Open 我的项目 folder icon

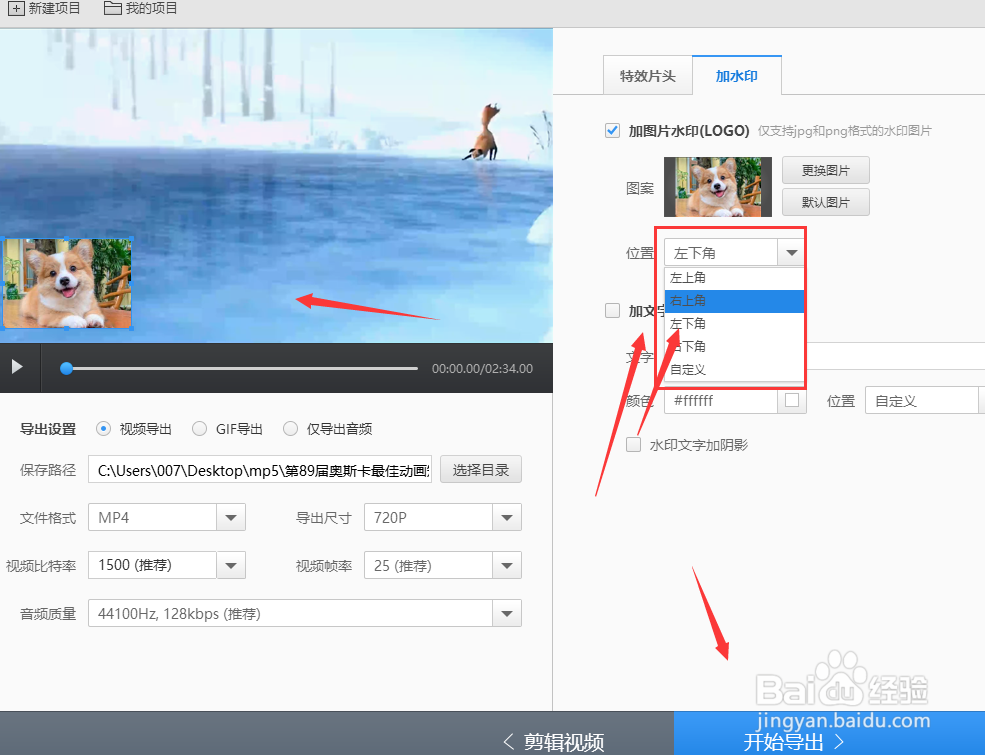[113, 8]
